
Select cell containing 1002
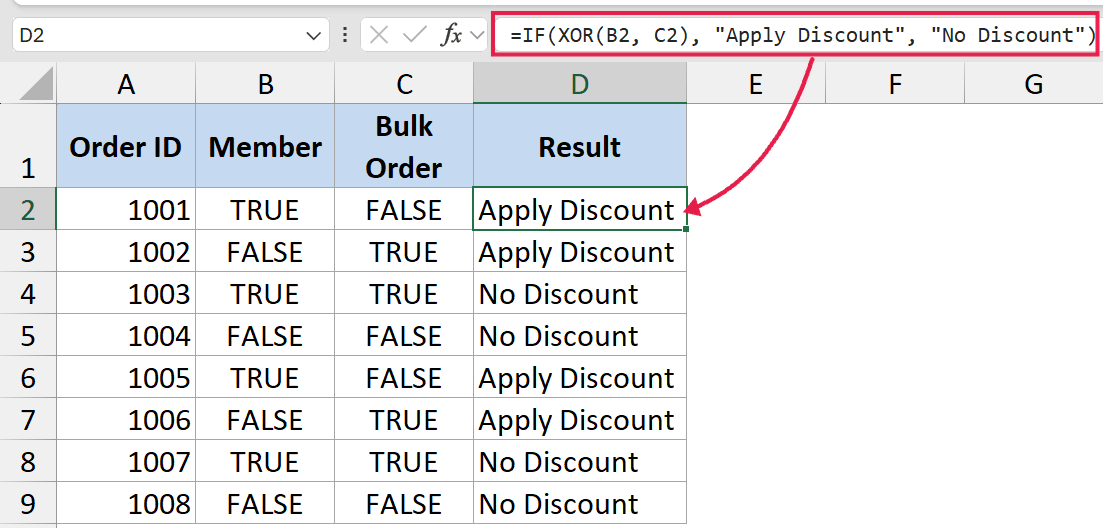pyautogui.click(x=126, y=251)
